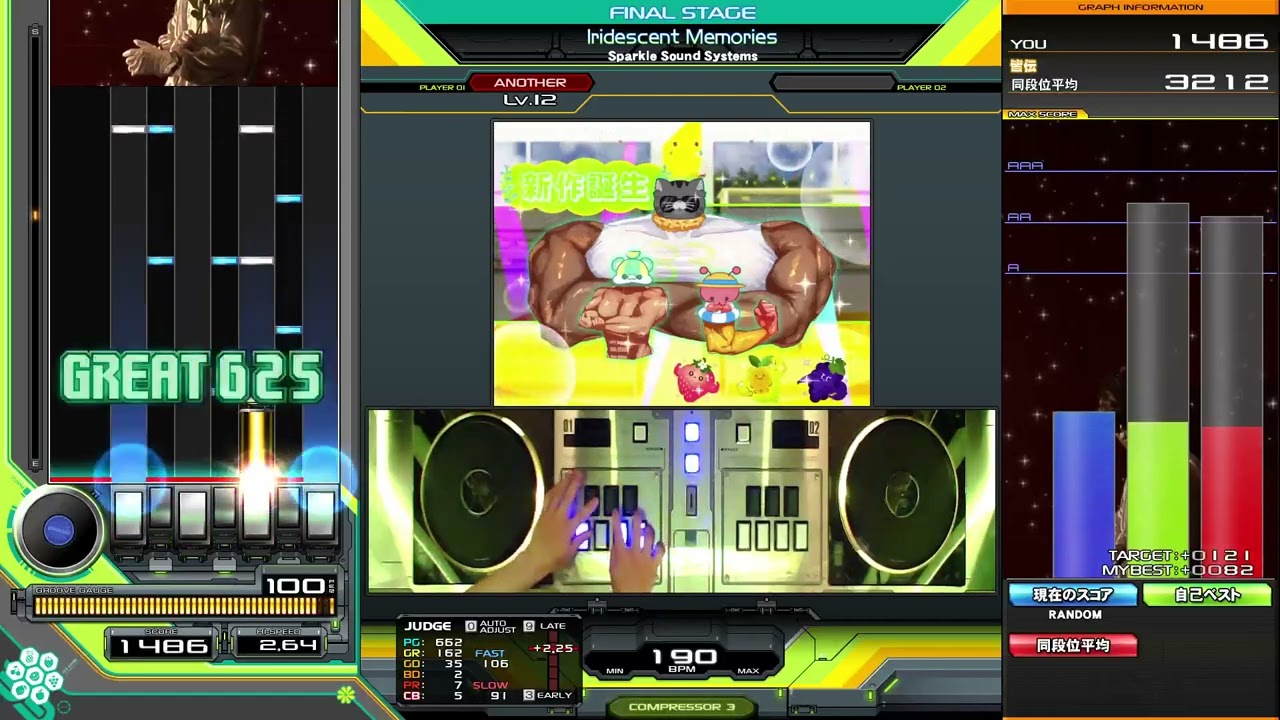1280x720 pixels.
Task: Click the 皆伝 rank label
Action: [x=1024, y=66]
